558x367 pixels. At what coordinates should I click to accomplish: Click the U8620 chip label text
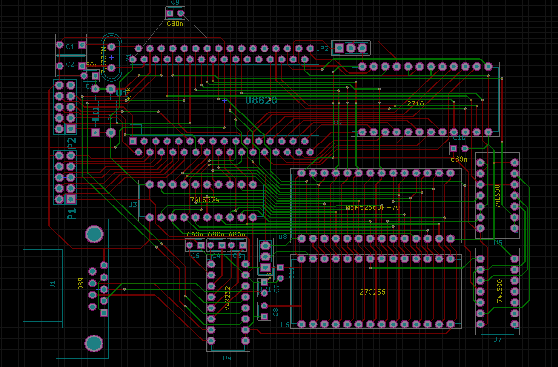coord(261,101)
